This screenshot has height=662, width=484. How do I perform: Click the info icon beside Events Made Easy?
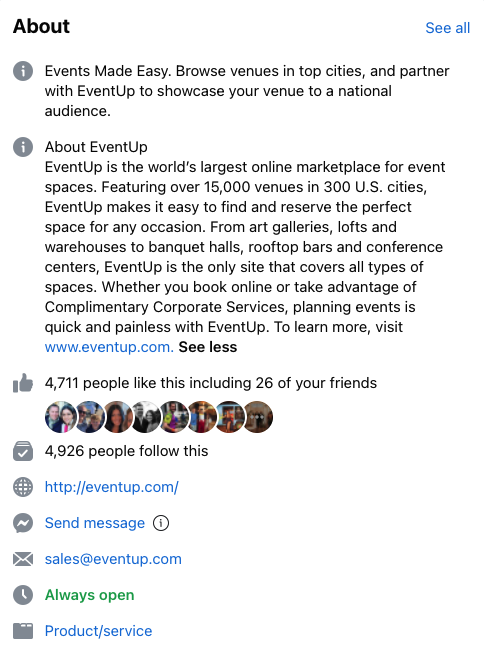pos(23,71)
